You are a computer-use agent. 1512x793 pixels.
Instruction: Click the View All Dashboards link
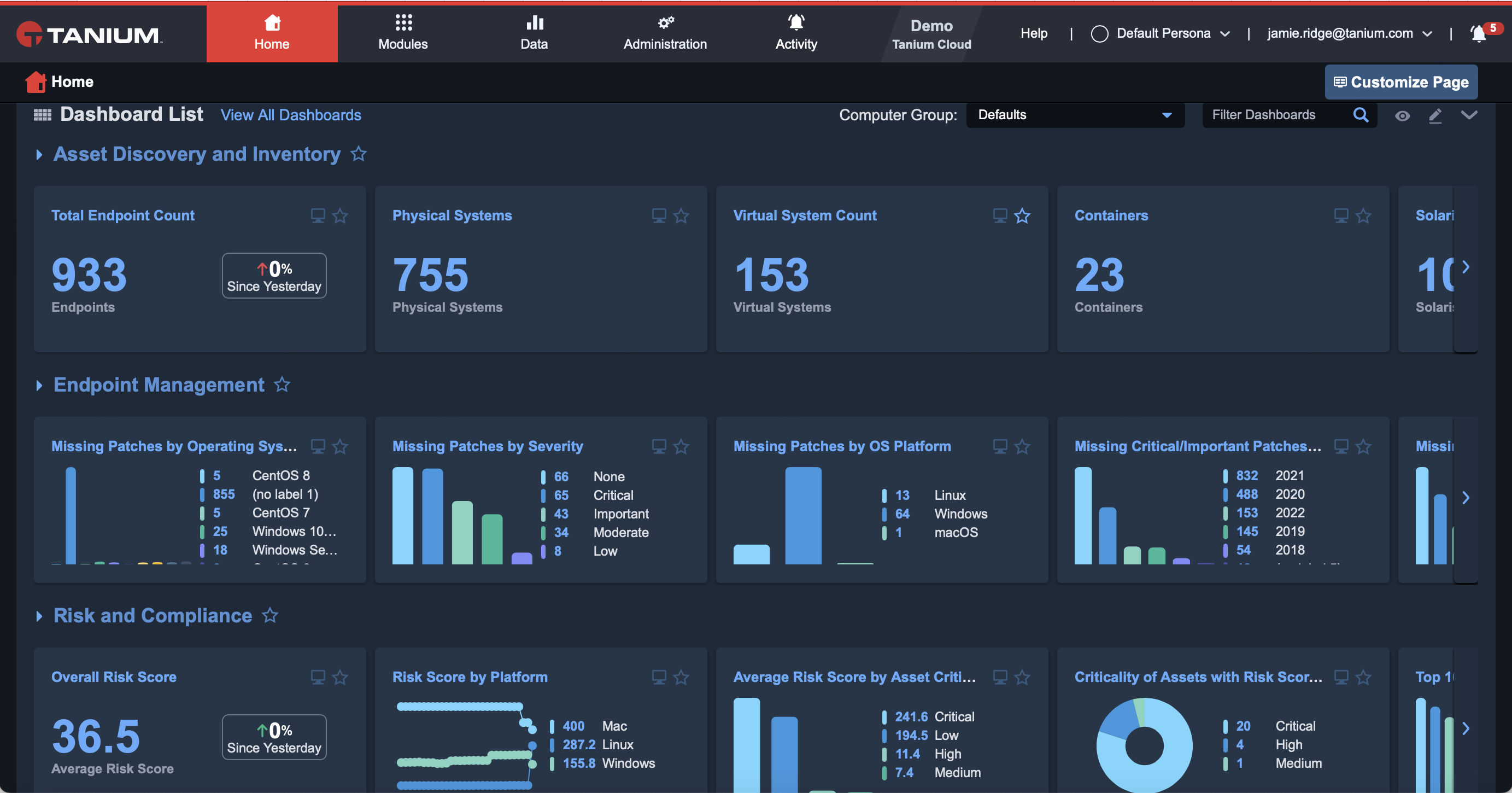(x=290, y=113)
